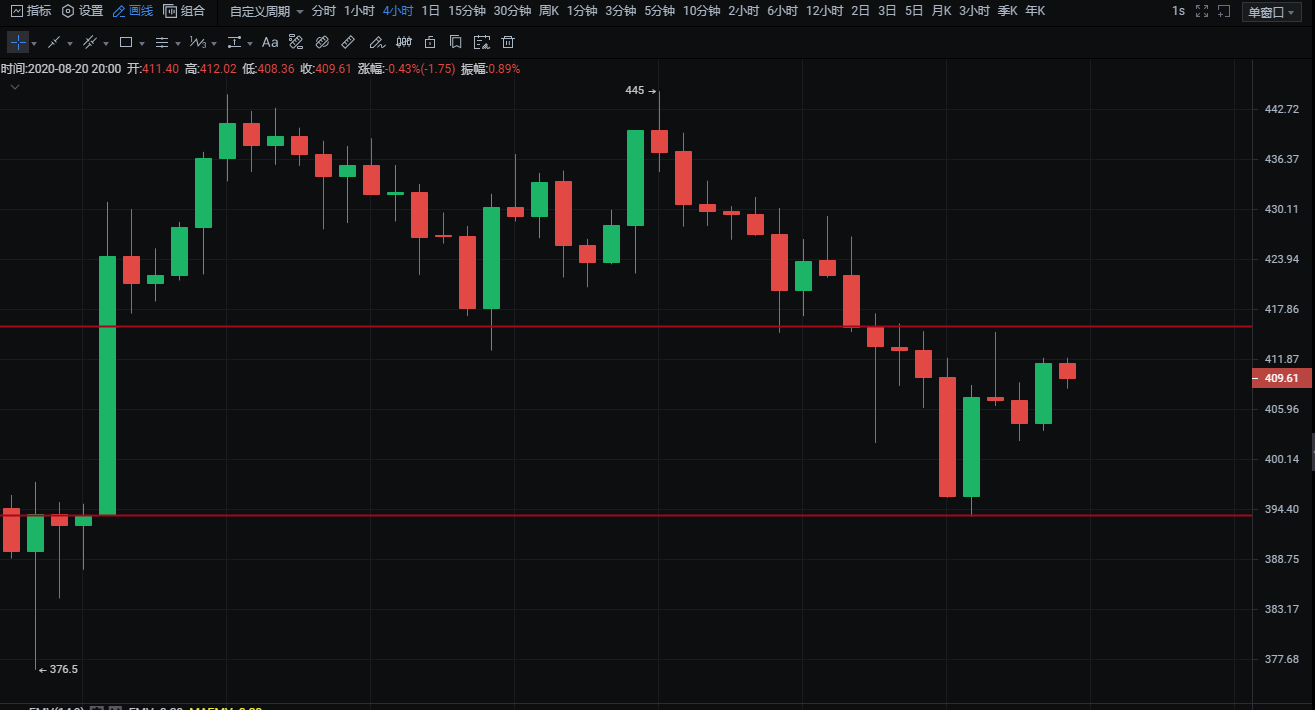Screen dimensions: 1315x710
Task: Click the lock drawings icon
Action: 430,43
